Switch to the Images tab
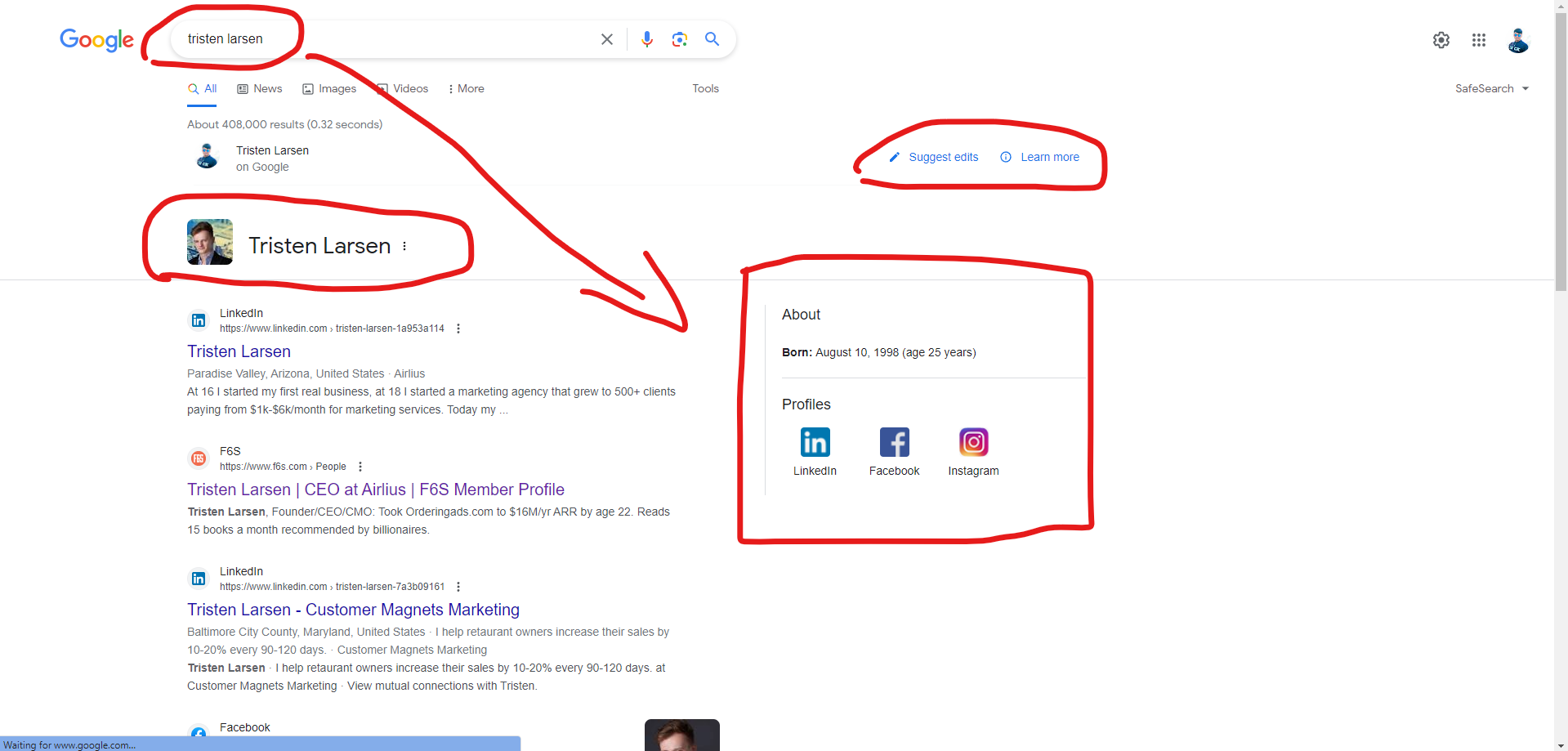 click(329, 88)
